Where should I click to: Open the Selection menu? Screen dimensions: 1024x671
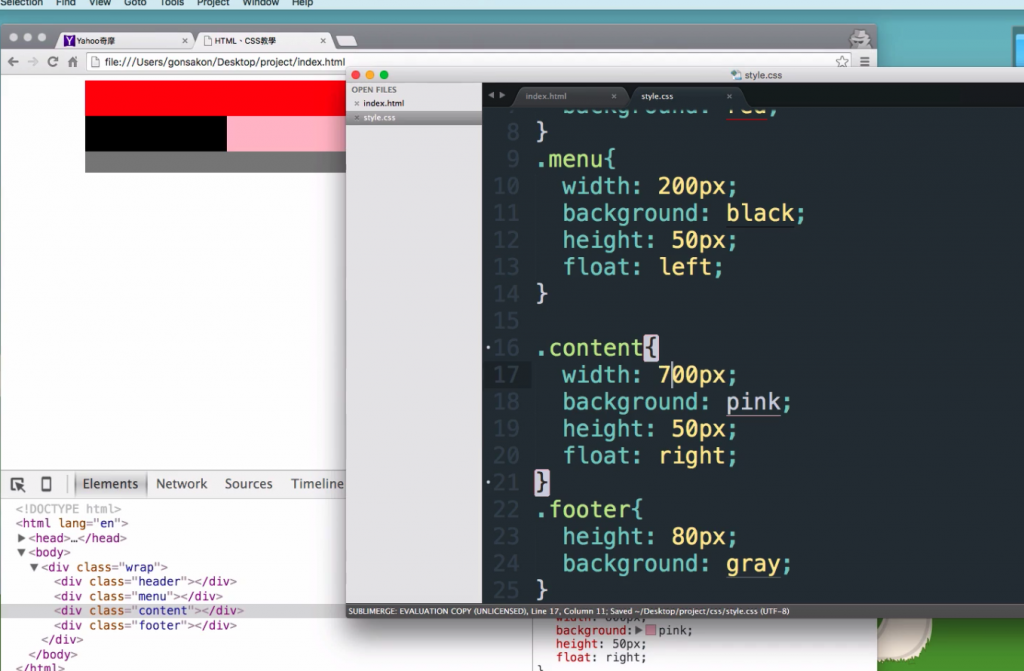(x=22, y=3)
